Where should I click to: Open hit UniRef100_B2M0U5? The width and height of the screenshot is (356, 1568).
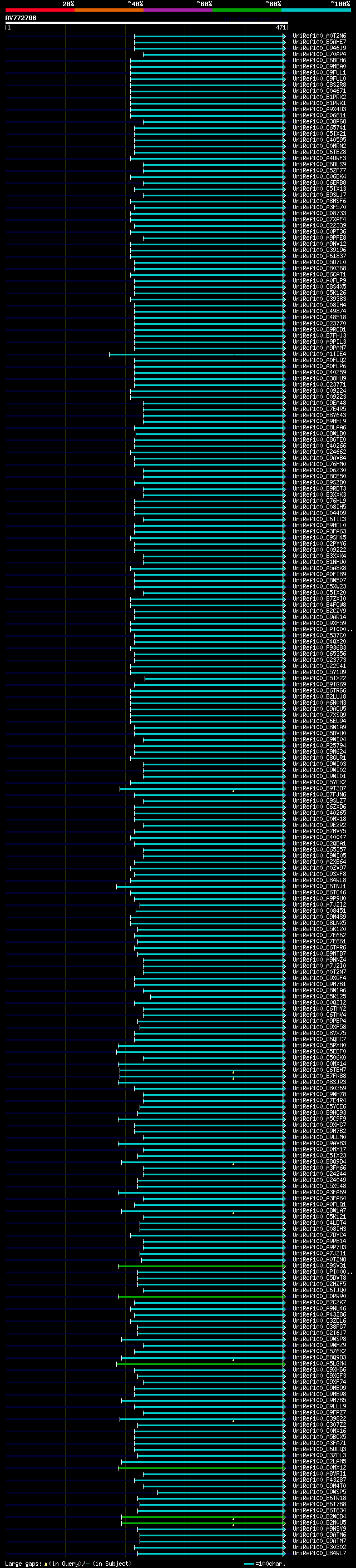point(319,1522)
